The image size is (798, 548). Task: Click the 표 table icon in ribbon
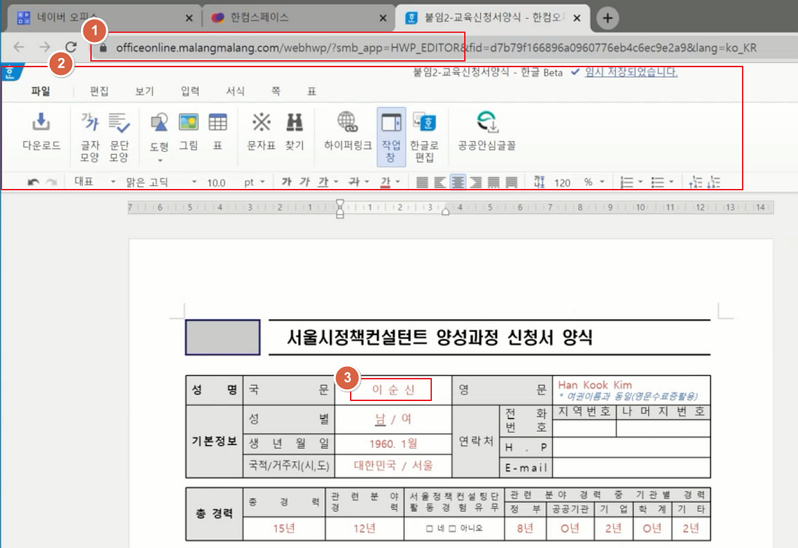click(218, 123)
